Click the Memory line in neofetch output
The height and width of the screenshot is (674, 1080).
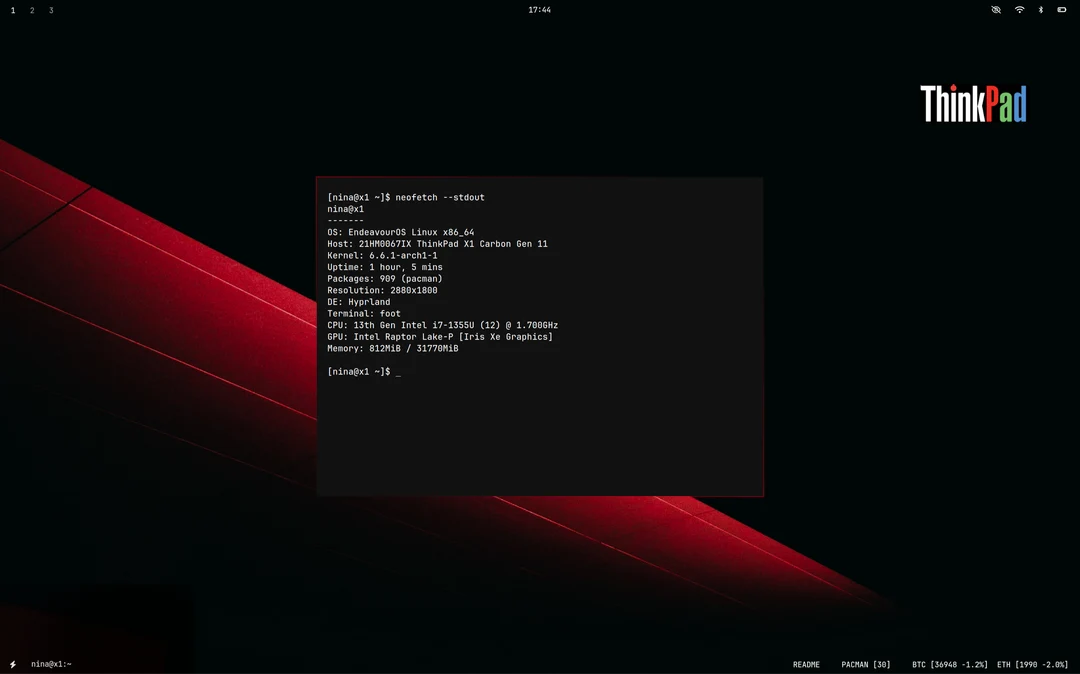point(392,348)
